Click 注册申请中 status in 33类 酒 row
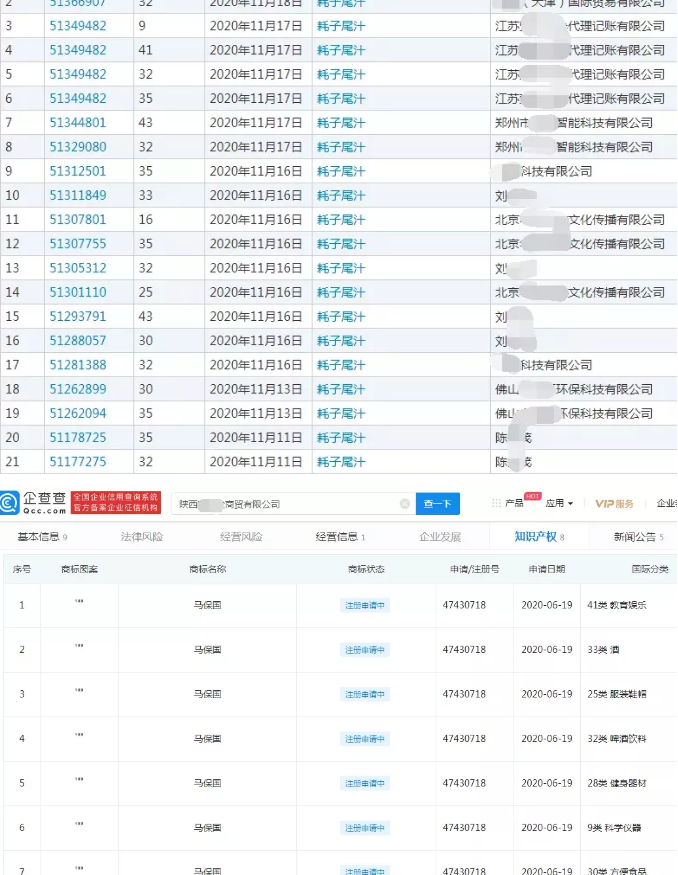 pos(365,650)
